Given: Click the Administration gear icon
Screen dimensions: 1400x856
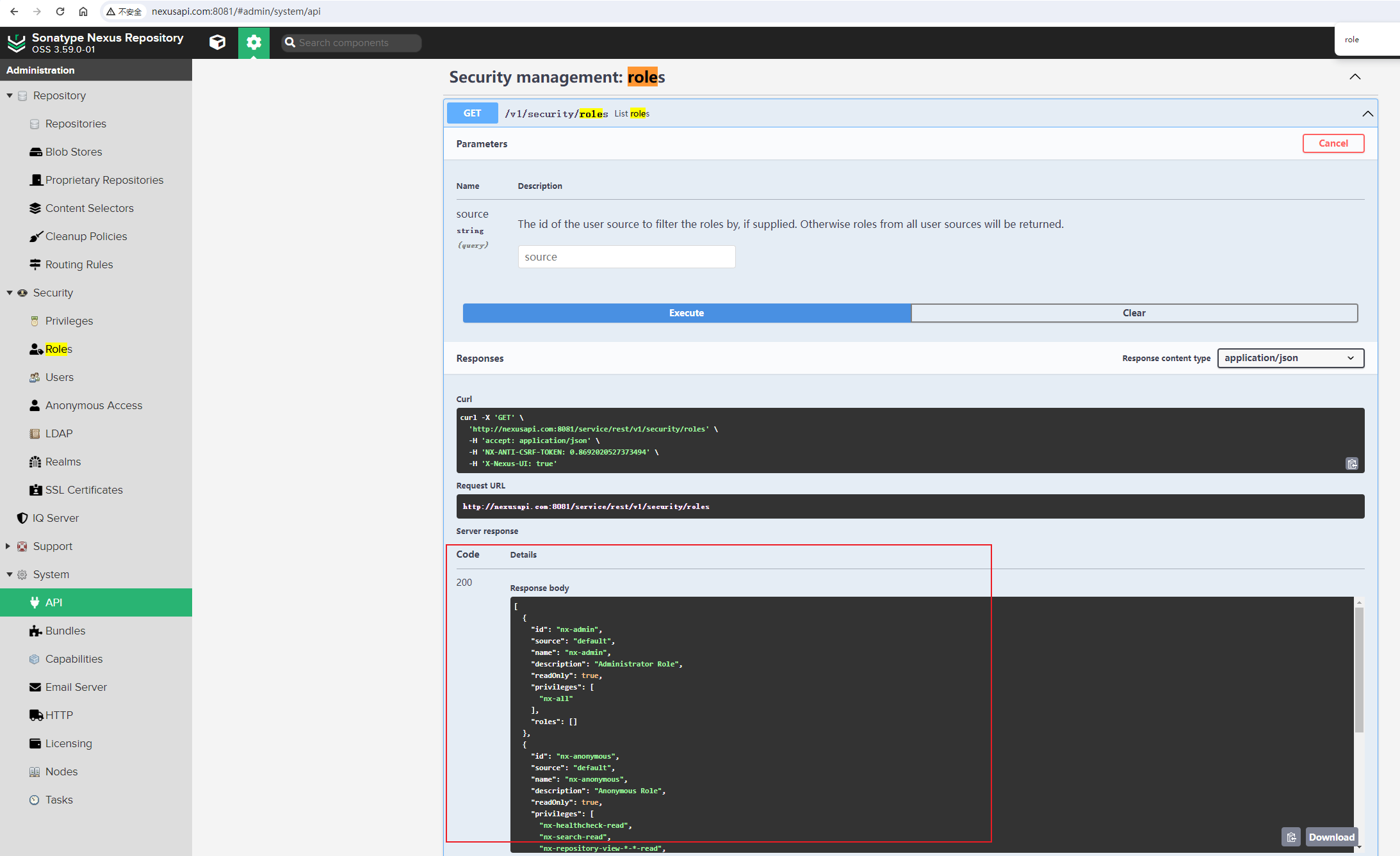Looking at the screenshot, I should 254,42.
